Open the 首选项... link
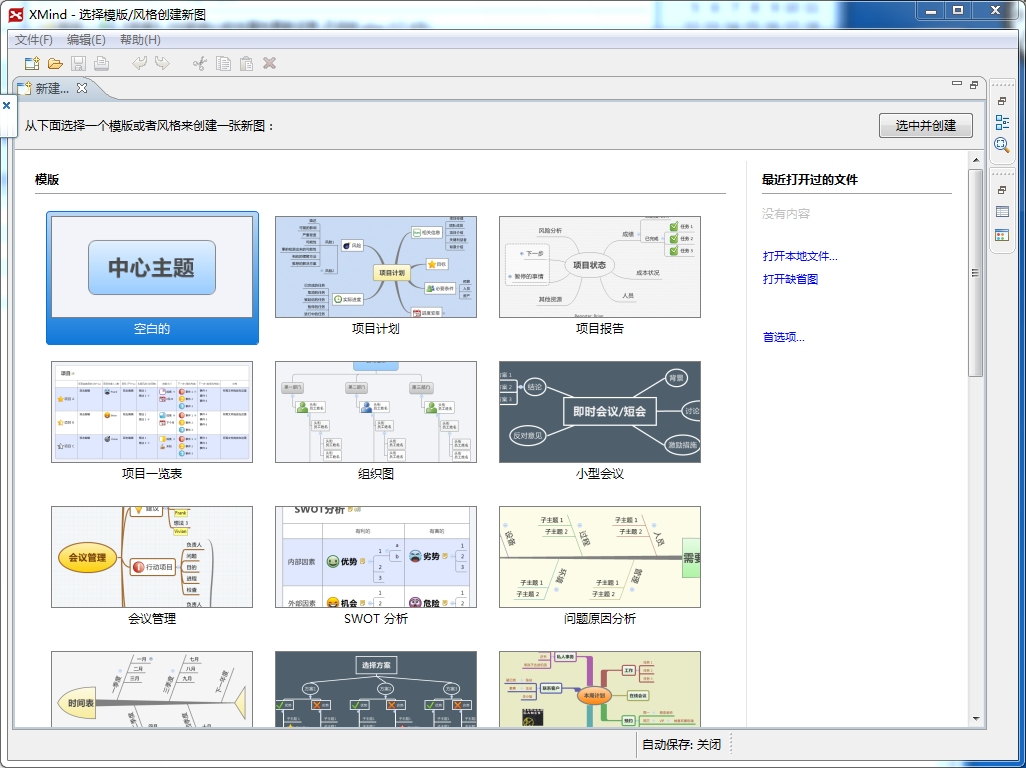Viewport: 1026px width, 768px height. pos(784,338)
